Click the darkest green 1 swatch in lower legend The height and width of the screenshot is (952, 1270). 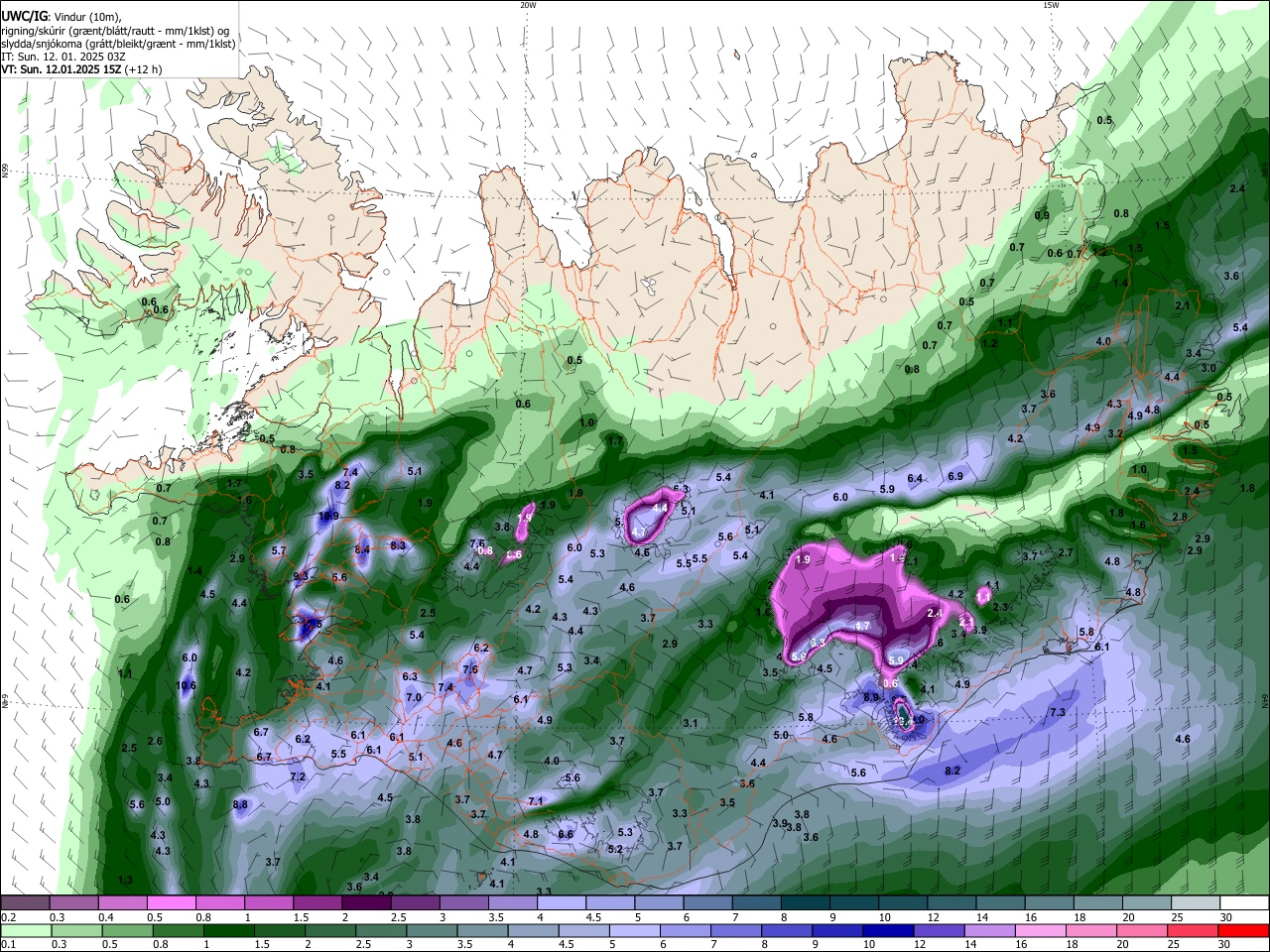point(229,931)
